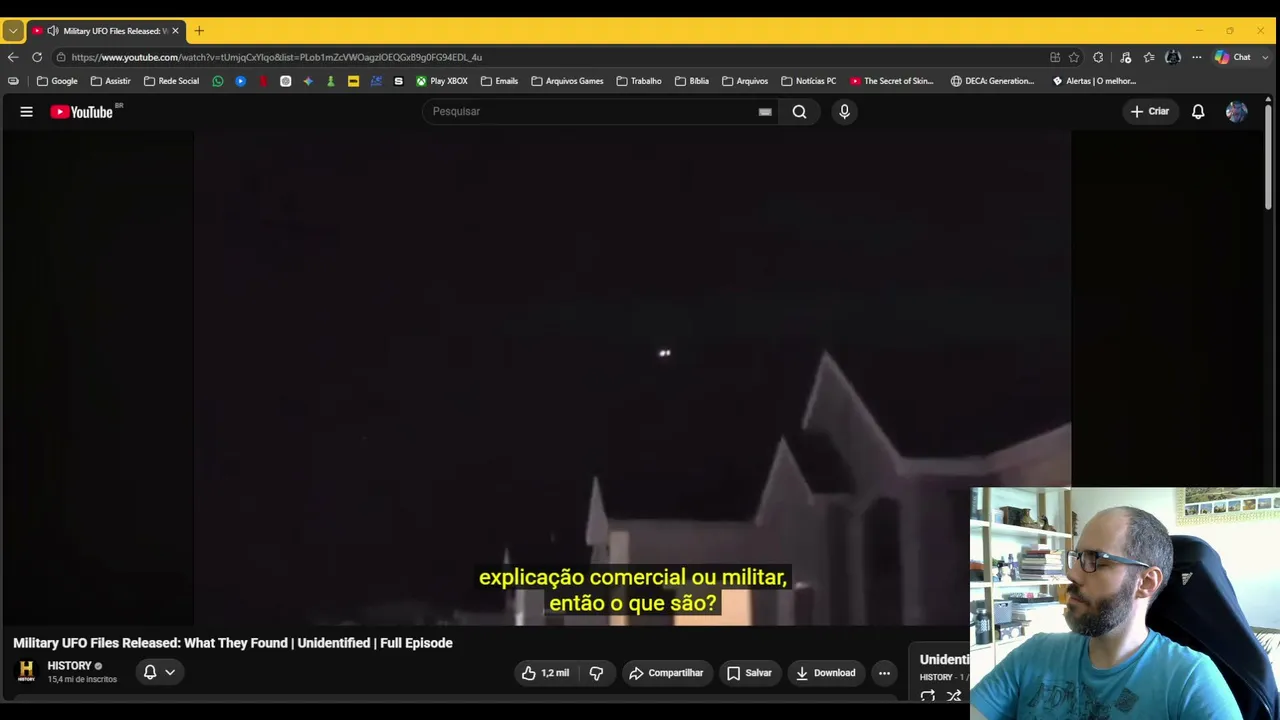Screen dimensions: 1280x720
Task: View site information padlock icon
Action: [61, 57]
